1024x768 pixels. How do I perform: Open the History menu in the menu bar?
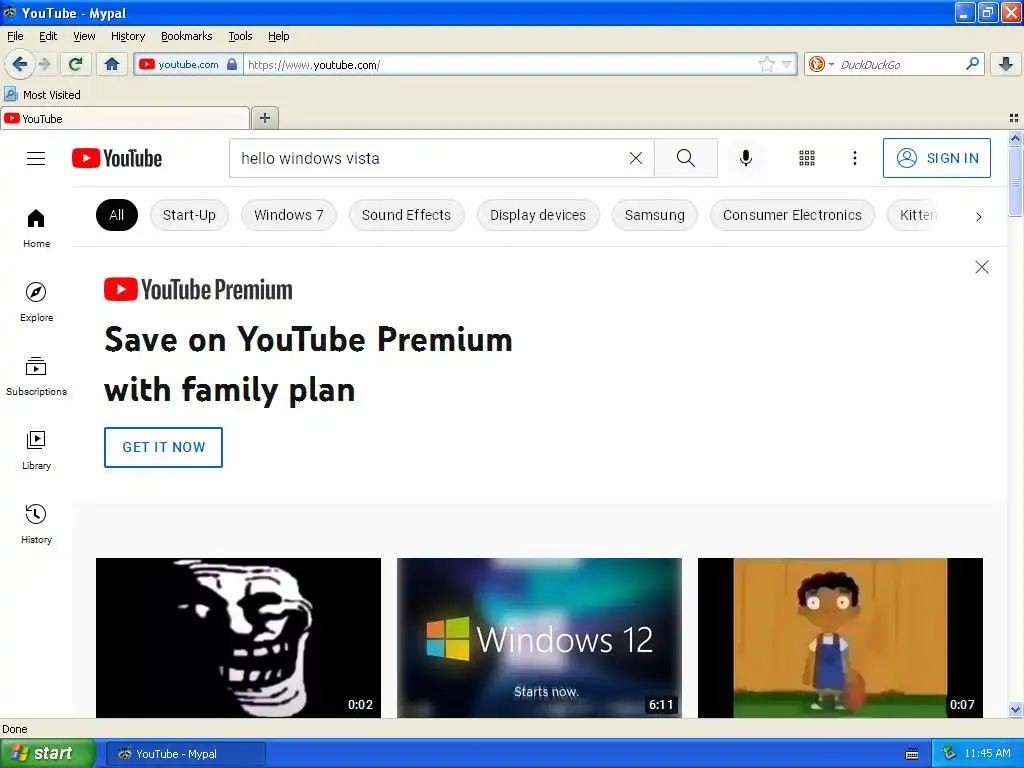127,36
